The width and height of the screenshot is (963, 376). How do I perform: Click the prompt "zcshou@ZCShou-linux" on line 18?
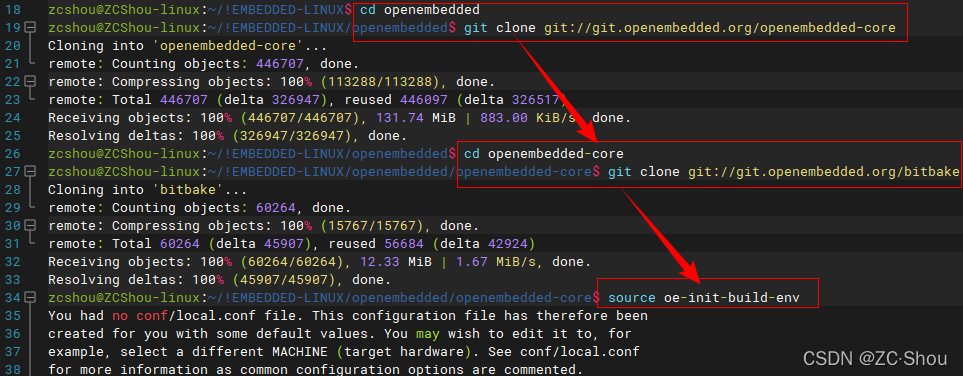pos(125,10)
